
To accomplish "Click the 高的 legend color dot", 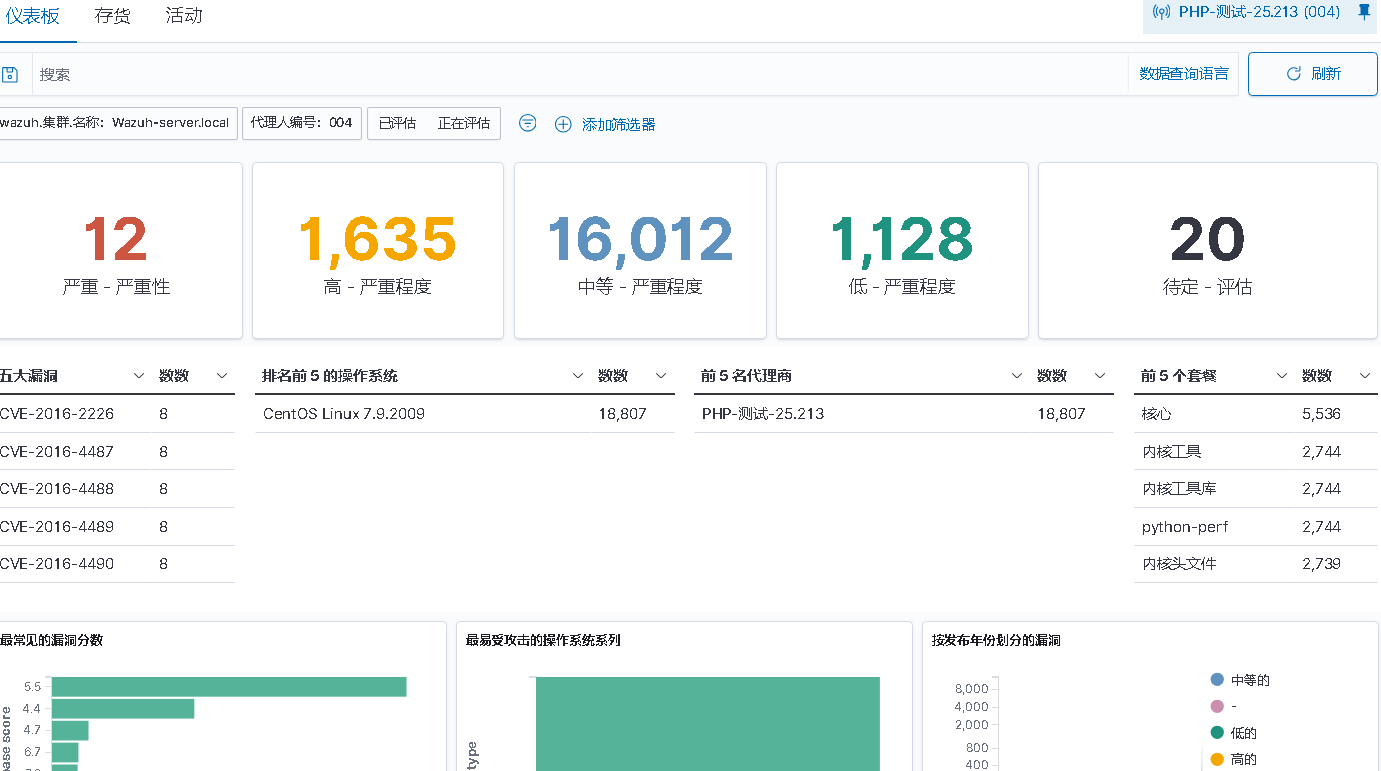I will pos(1217,759).
